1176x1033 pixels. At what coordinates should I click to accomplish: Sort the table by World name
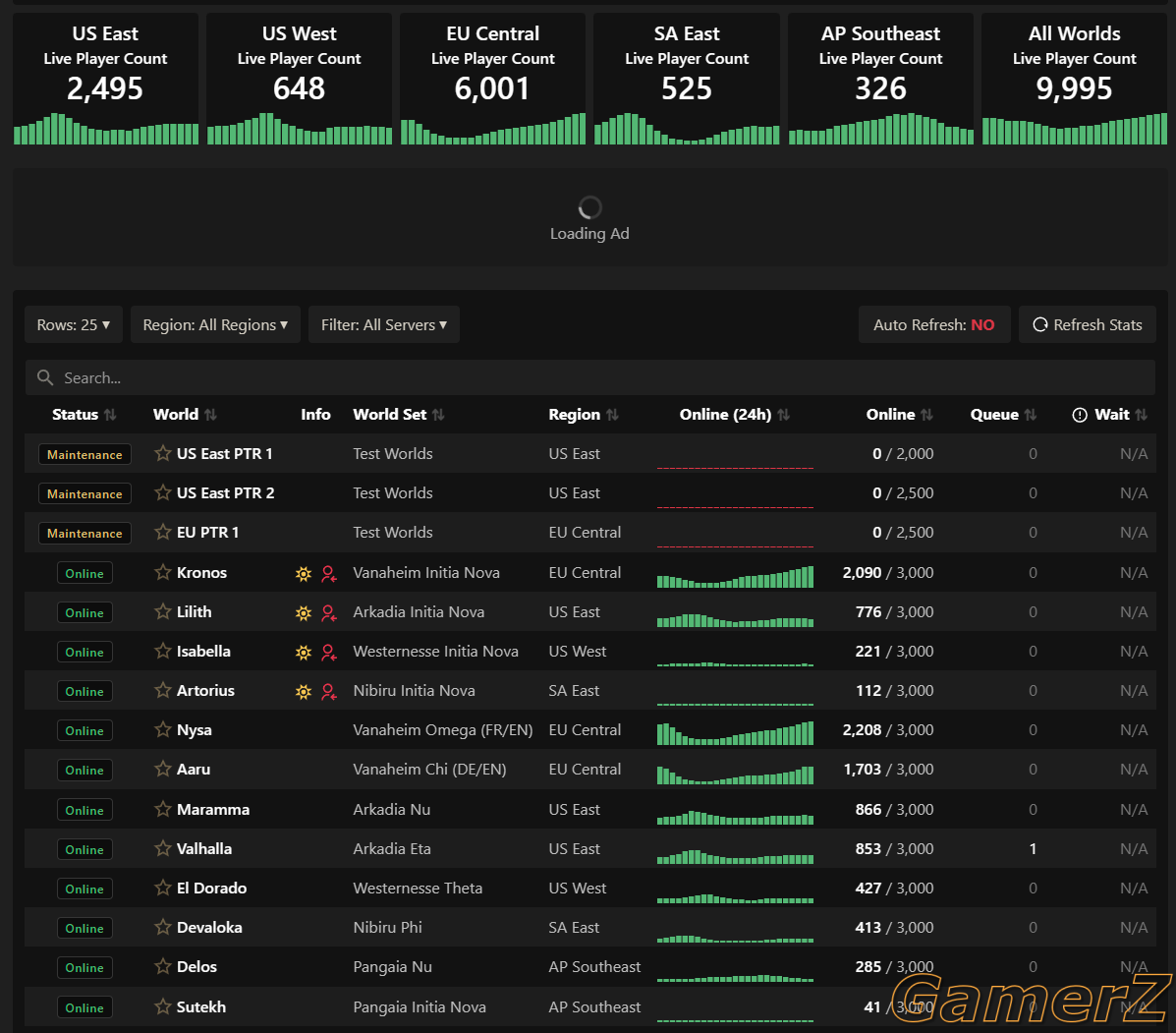pyautogui.click(x=185, y=414)
